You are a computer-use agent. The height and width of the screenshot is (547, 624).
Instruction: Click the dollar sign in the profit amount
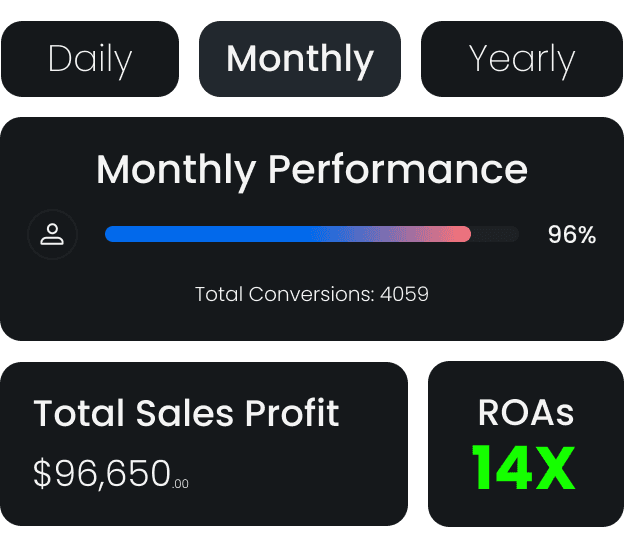42,473
